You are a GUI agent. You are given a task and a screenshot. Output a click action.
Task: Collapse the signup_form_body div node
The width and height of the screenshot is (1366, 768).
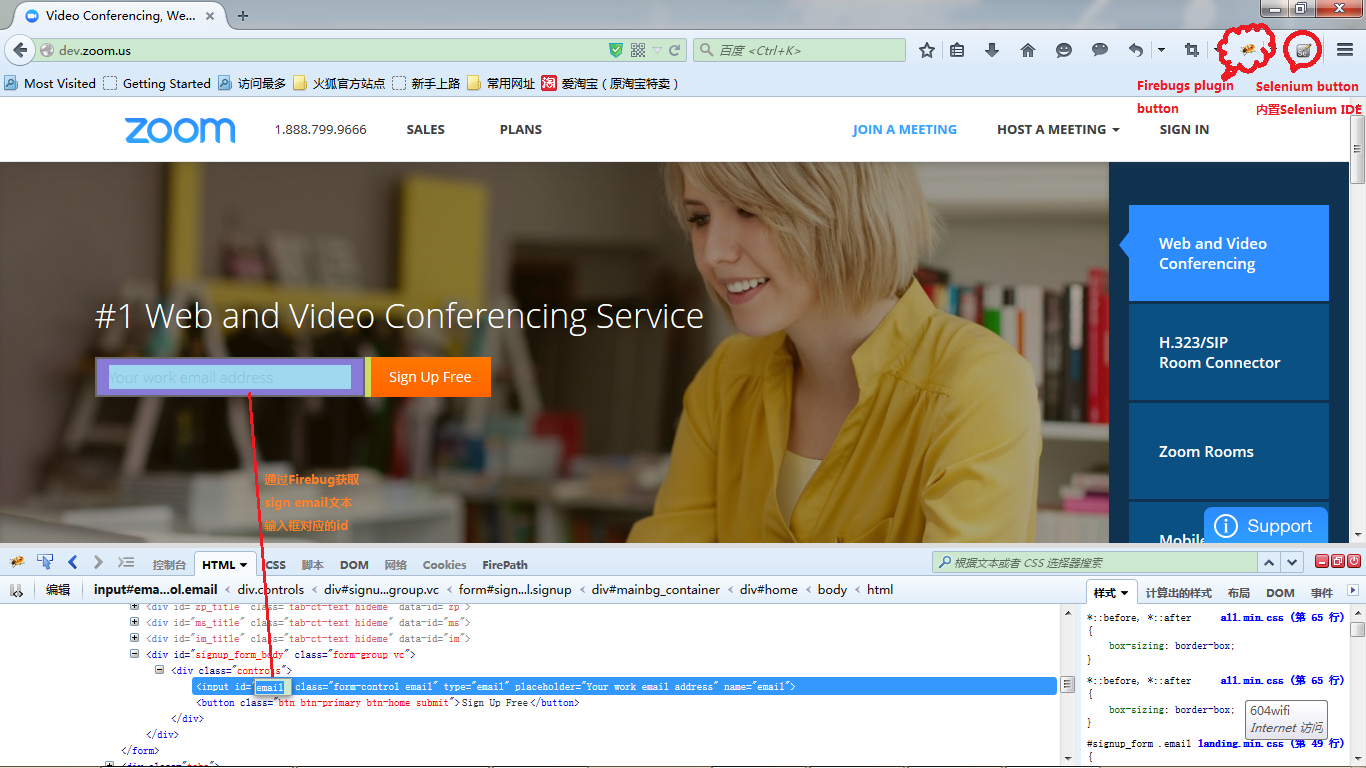pyautogui.click(x=135, y=654)
